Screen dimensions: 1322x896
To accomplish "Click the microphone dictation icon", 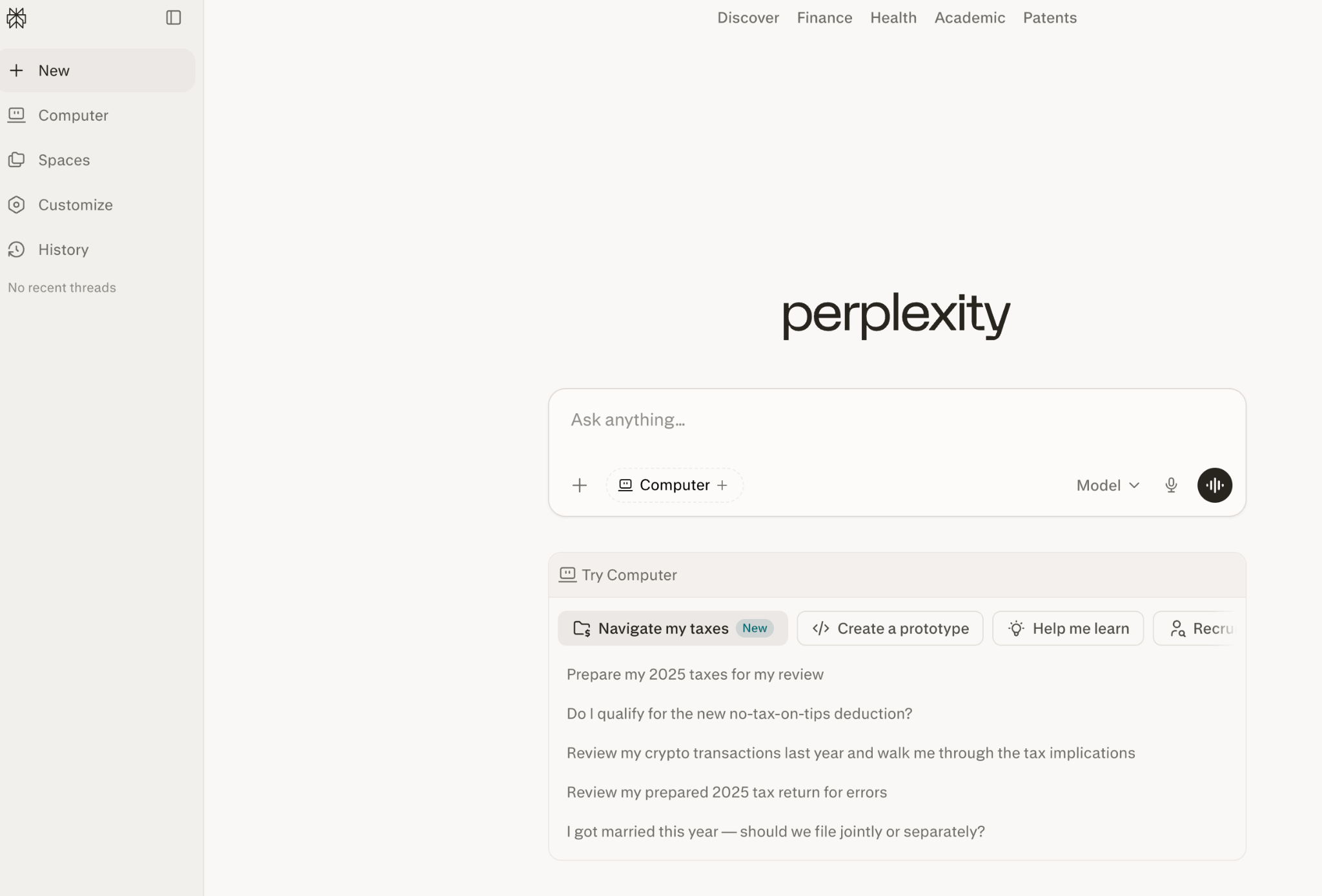I will pos(1171,485).
